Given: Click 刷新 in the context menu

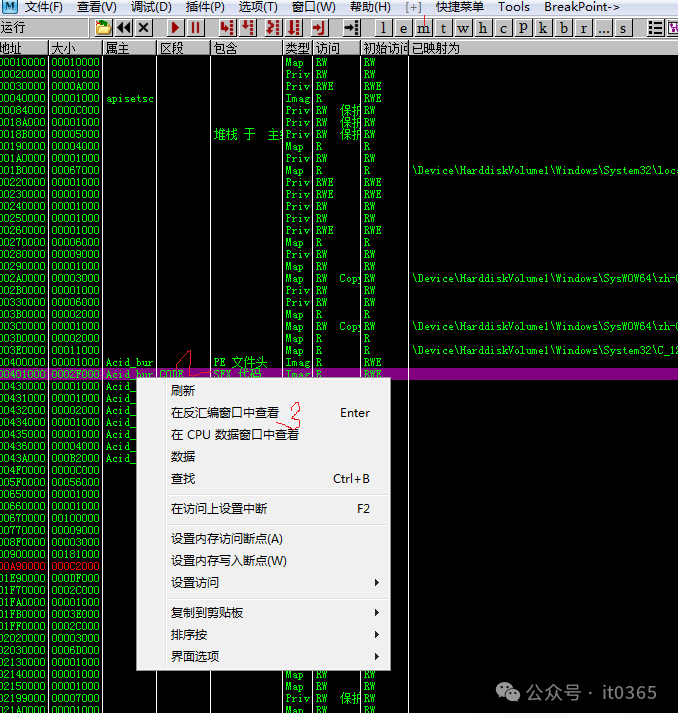Looking at the screenshot, I should click(x=183, y=391).
